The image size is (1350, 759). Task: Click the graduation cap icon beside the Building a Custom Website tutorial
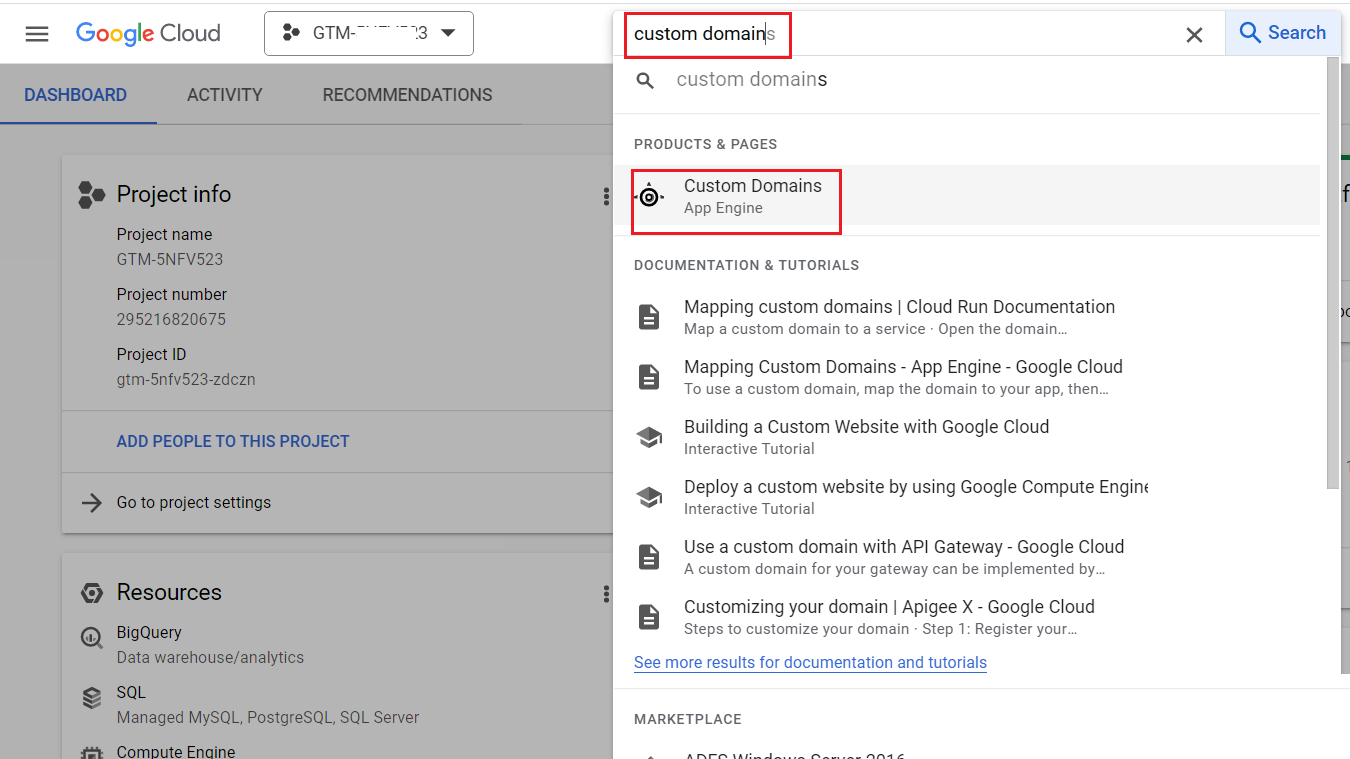pyautogui.click(x=649, y=437)
